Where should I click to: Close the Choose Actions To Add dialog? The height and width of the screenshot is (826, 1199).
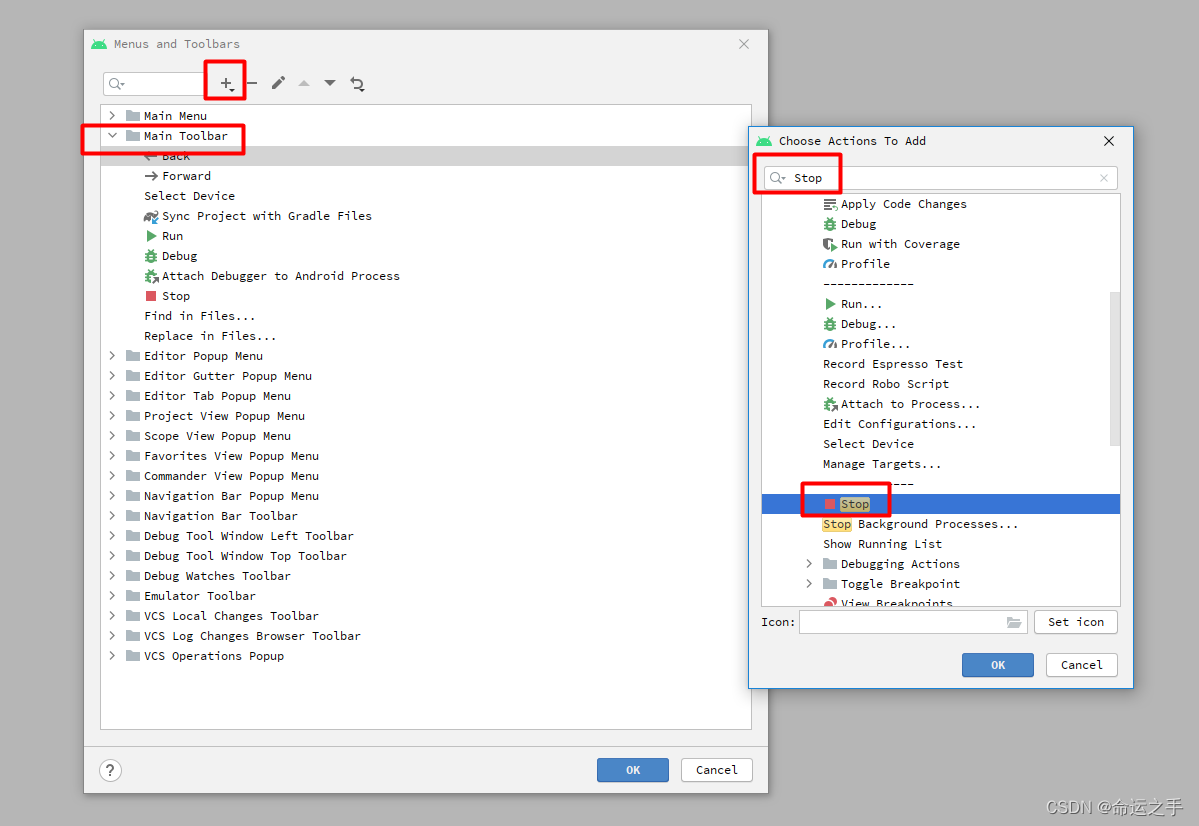click(1109, 141)
